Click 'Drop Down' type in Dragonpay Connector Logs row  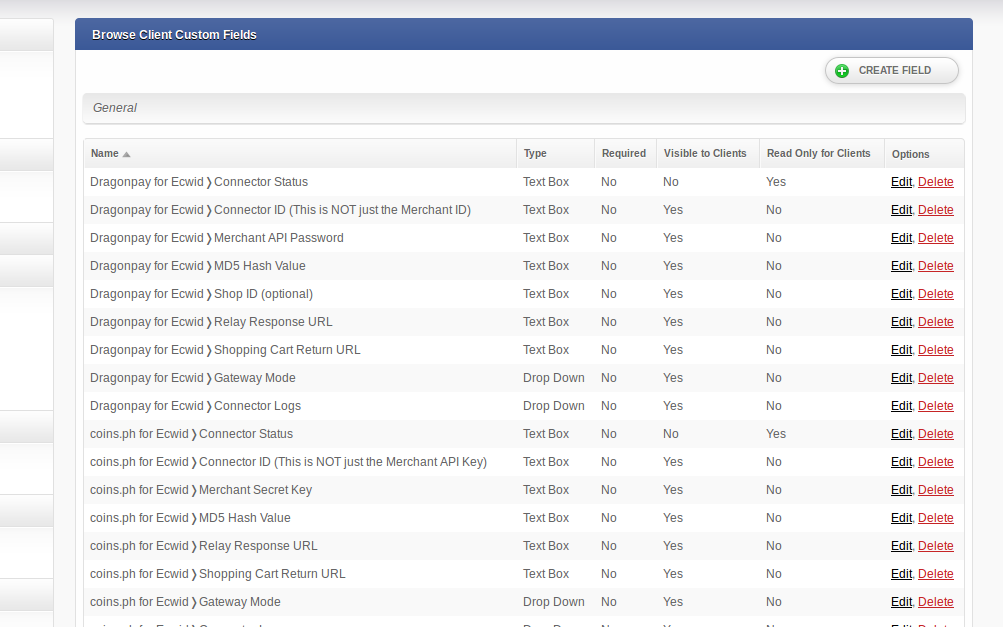tap(553, 406)
